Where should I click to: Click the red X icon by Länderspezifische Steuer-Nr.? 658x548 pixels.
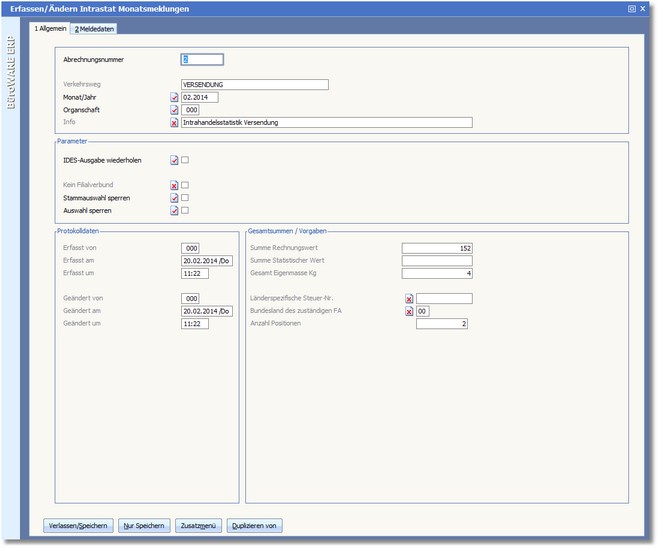click(409, 298)
